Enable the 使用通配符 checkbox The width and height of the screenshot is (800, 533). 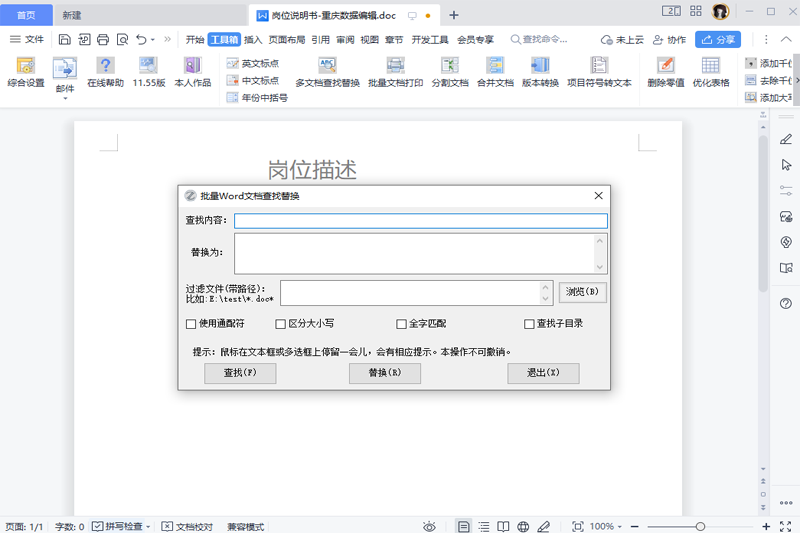click(x=191, y=324)
